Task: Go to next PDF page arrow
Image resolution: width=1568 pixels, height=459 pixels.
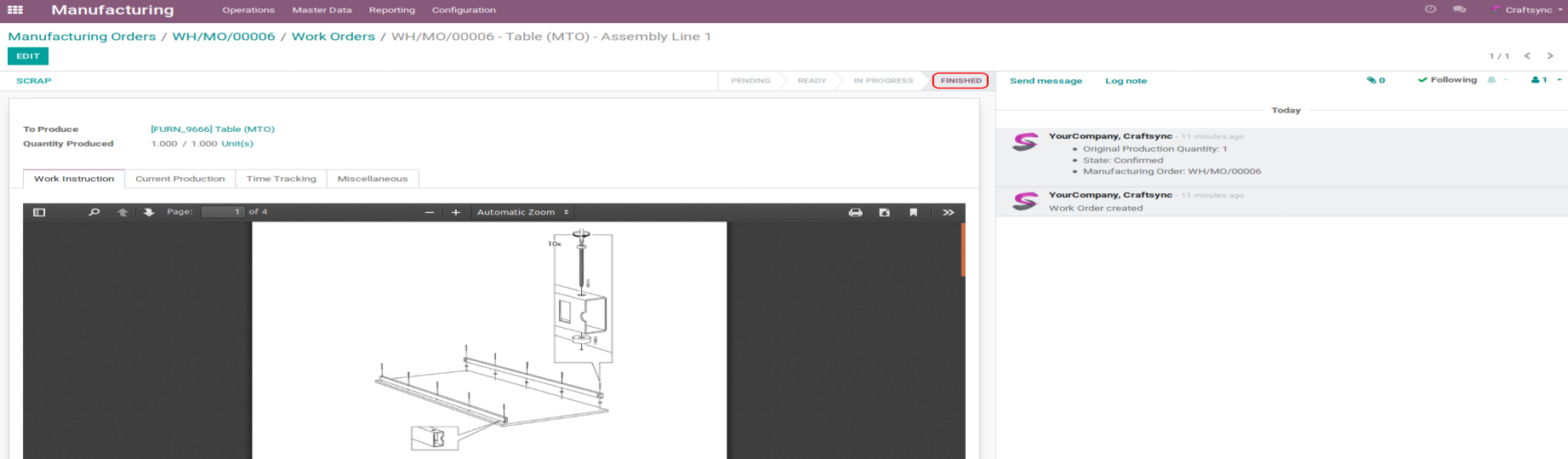Action: pyautogui.click(x=149, y=212)
